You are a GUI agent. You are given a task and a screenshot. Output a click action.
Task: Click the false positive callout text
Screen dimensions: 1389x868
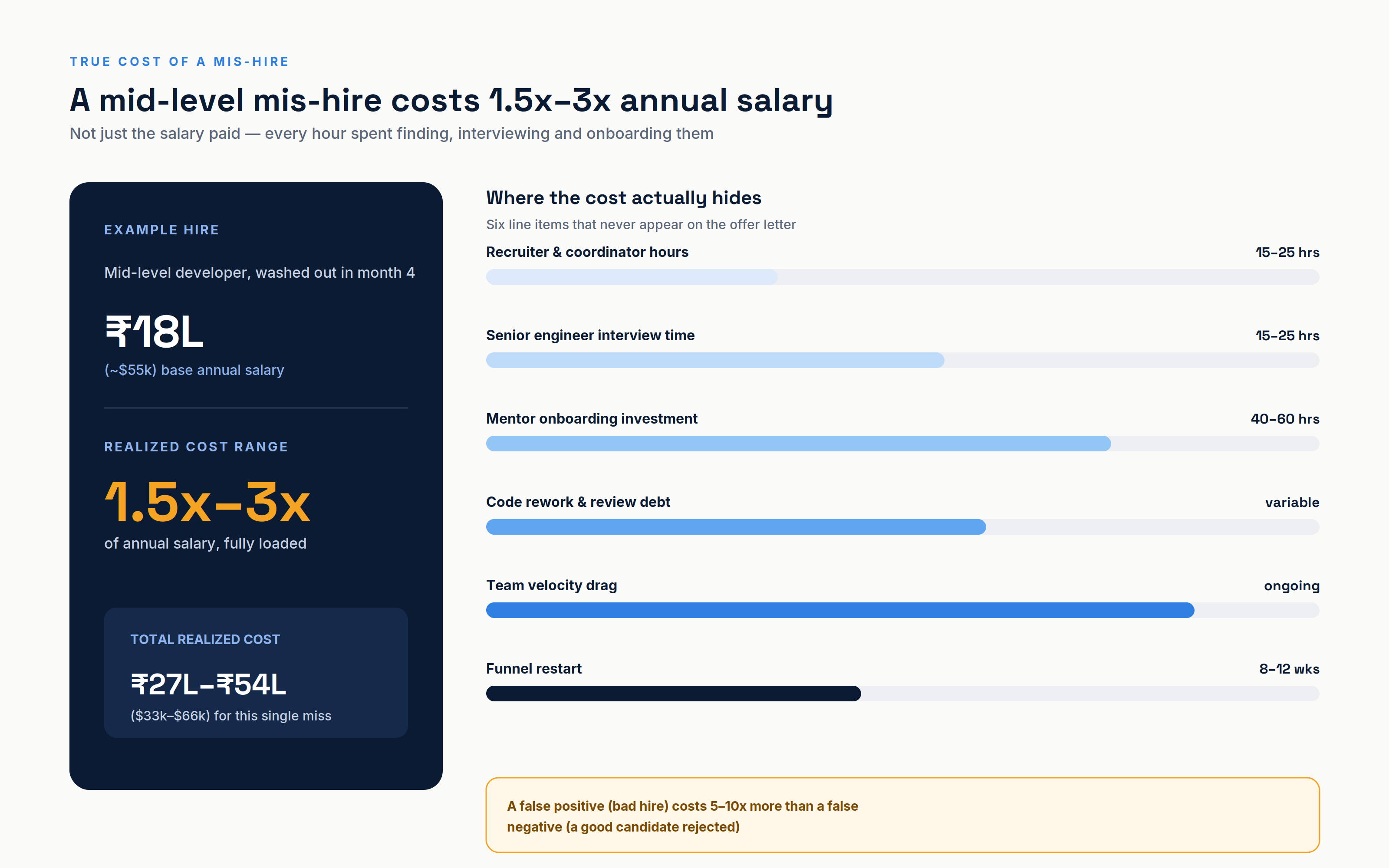coord(682,816)
